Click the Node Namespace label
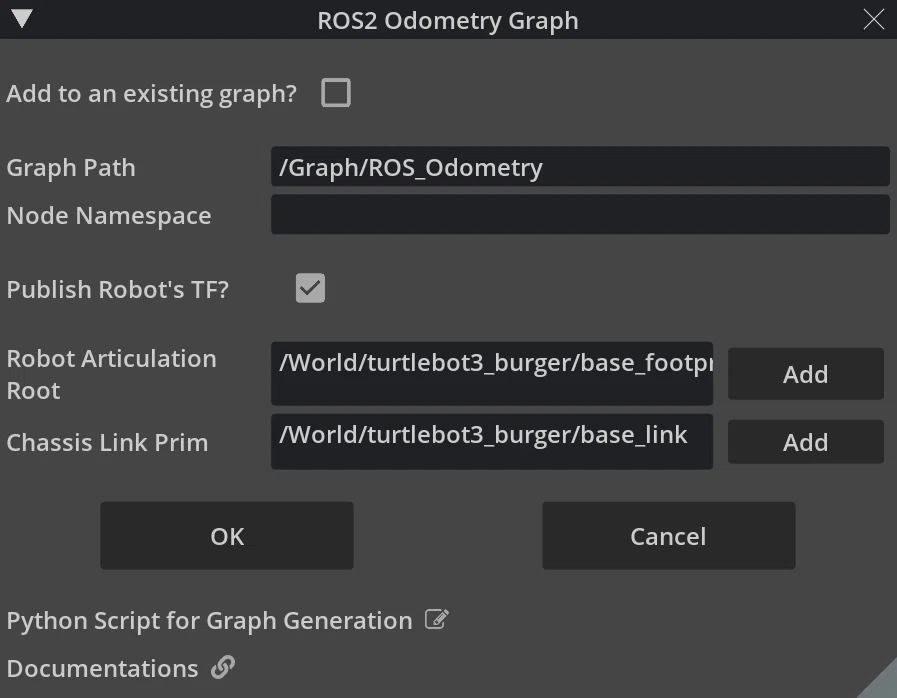897x698 pixels. [x=109, y=216]
